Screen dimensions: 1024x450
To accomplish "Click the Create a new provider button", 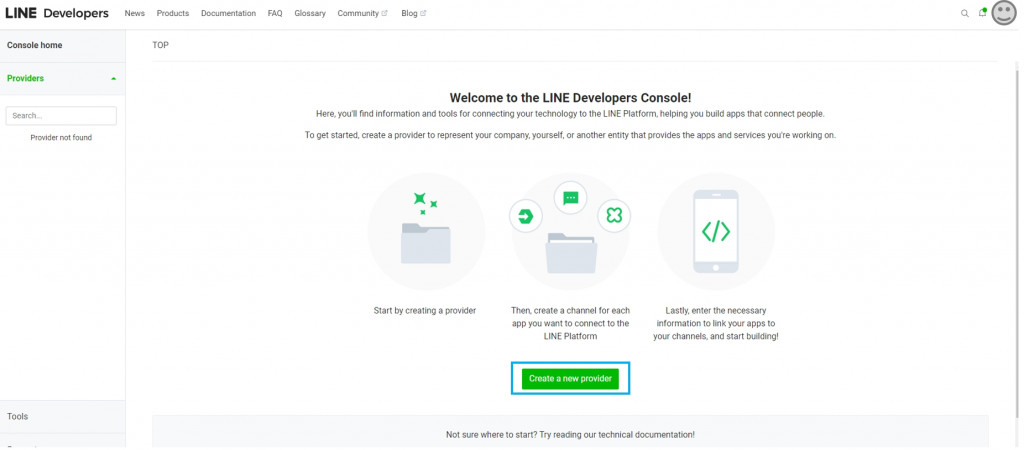I will [x=570, y=379].
